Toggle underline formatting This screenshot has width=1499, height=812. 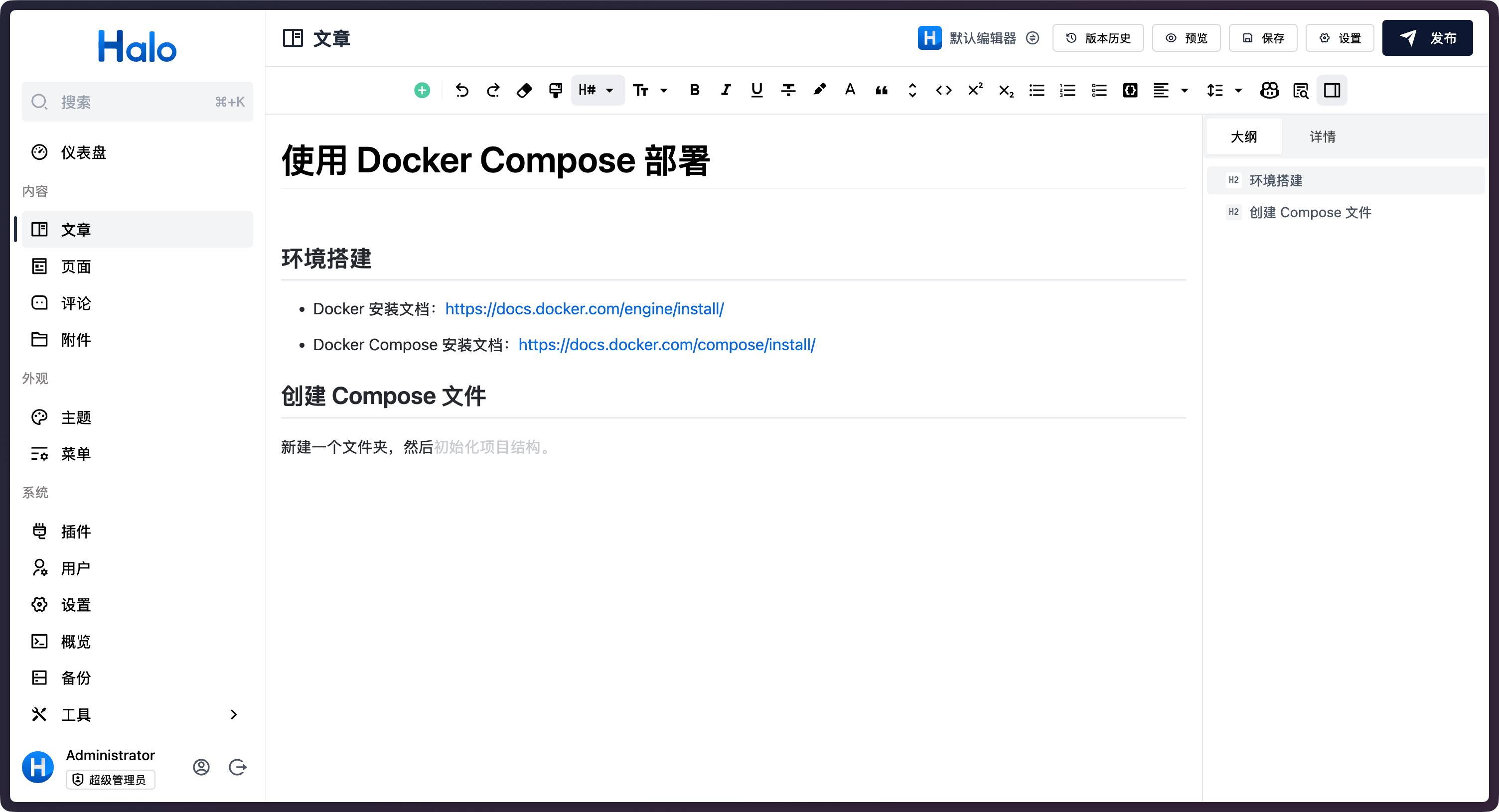(756, 90)
